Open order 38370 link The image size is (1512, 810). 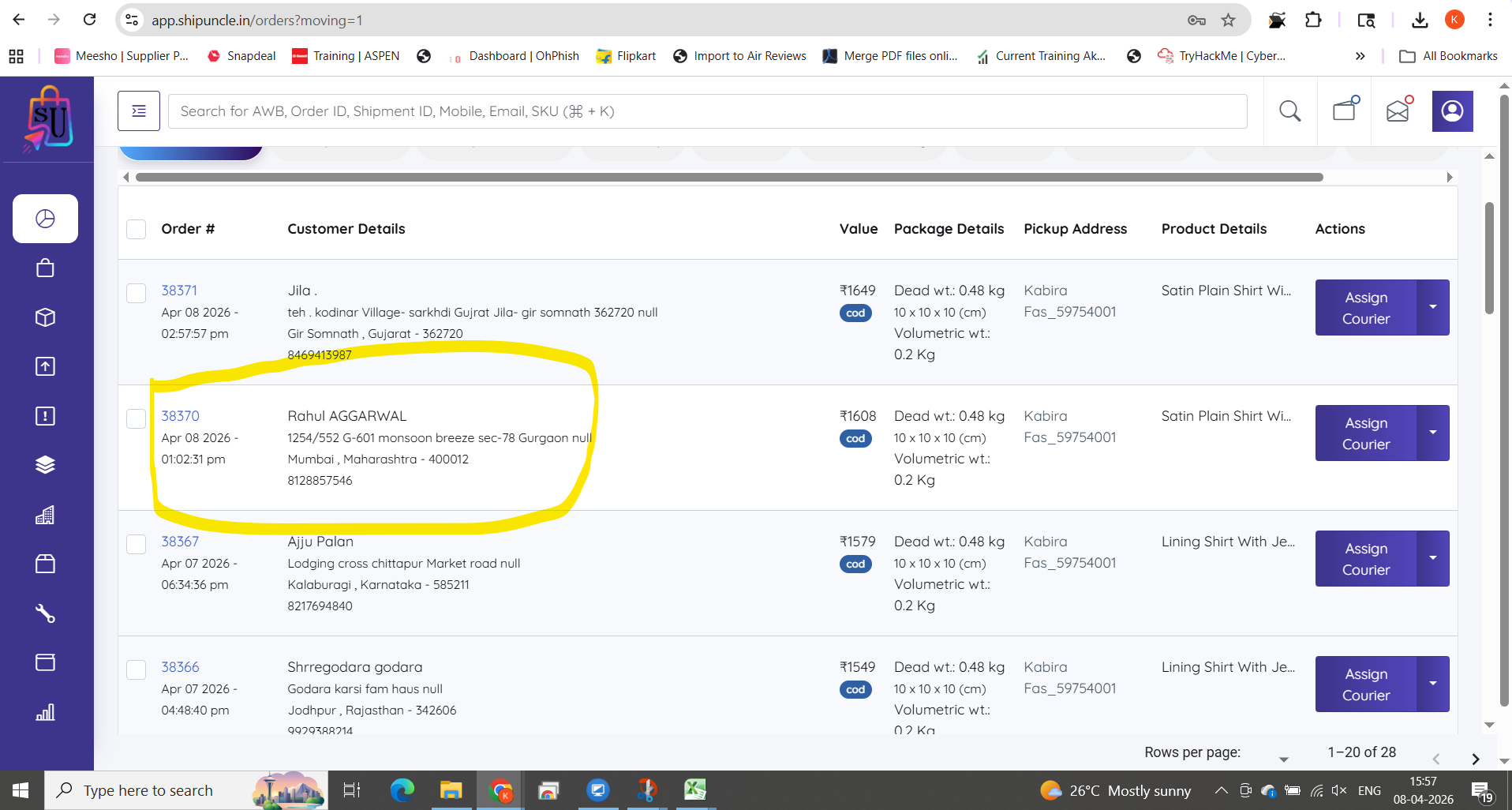pos(180,416)
